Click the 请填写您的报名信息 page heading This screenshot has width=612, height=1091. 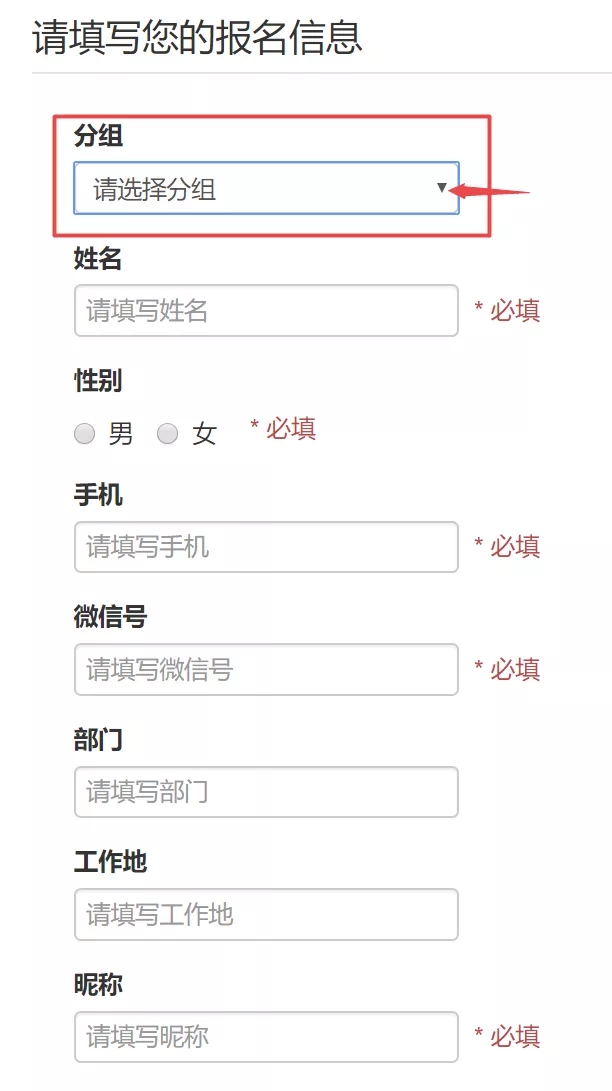pyautogui.click(x=197, y=38)
